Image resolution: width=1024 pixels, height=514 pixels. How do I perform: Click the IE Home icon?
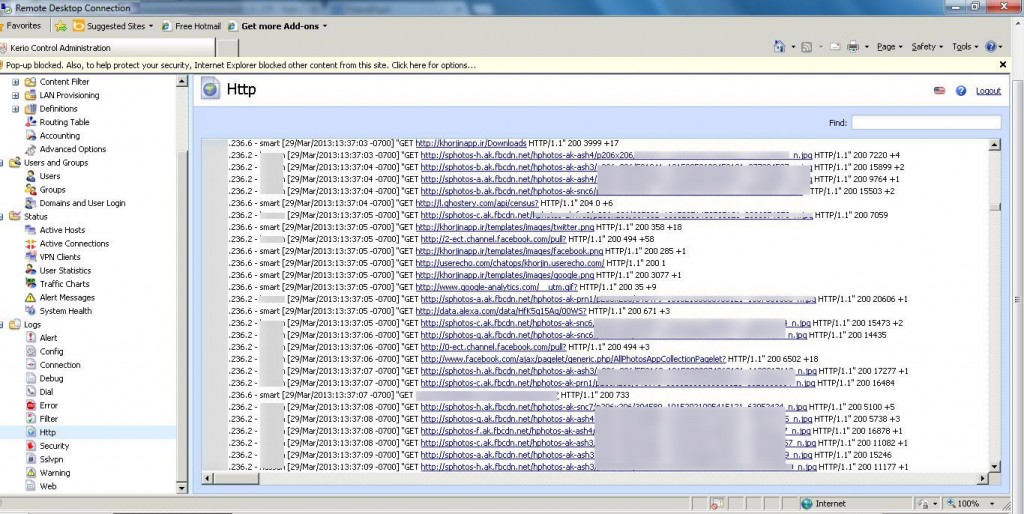click(779, 47)
